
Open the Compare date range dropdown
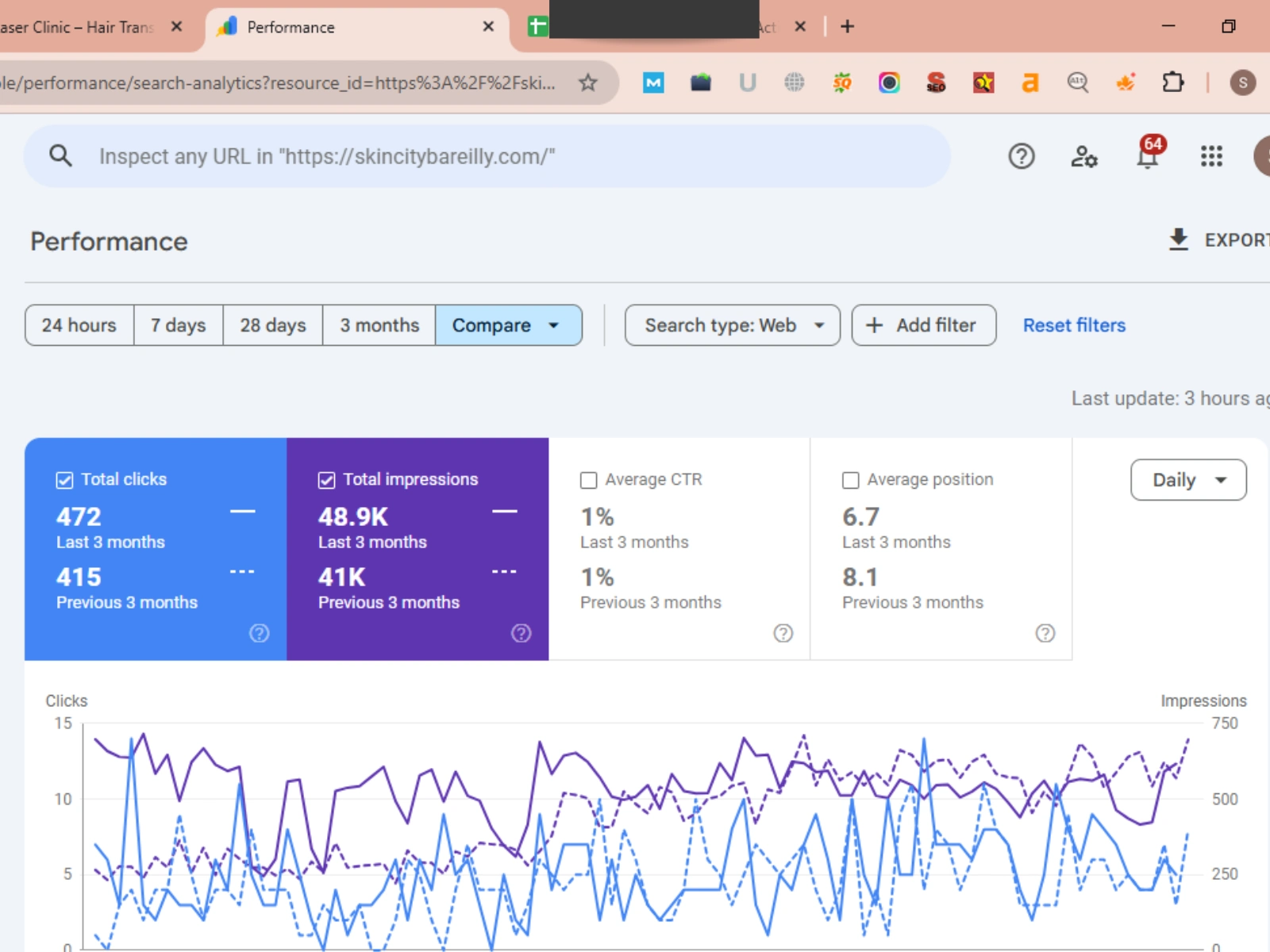click(509, 325)
